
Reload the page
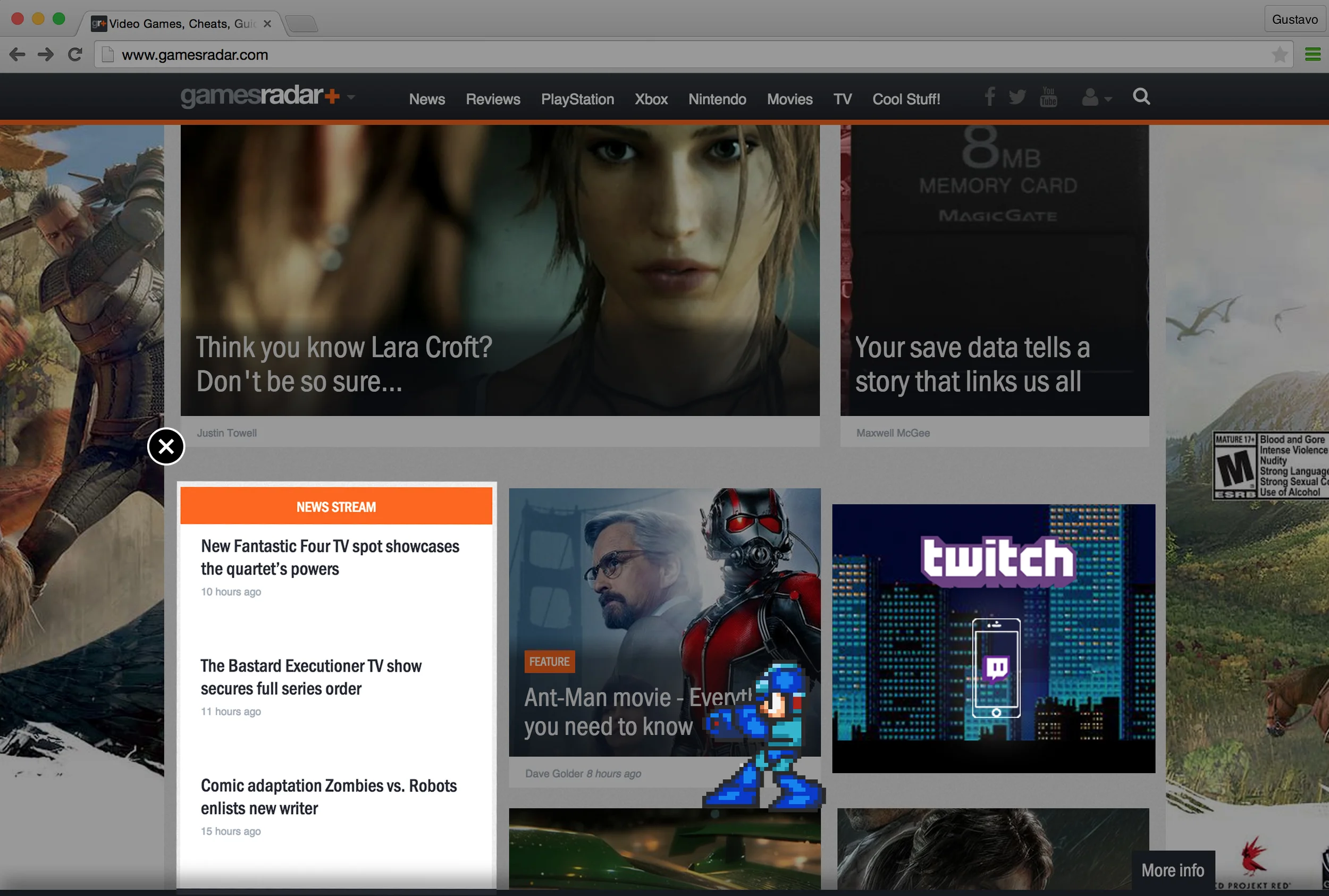75,55
